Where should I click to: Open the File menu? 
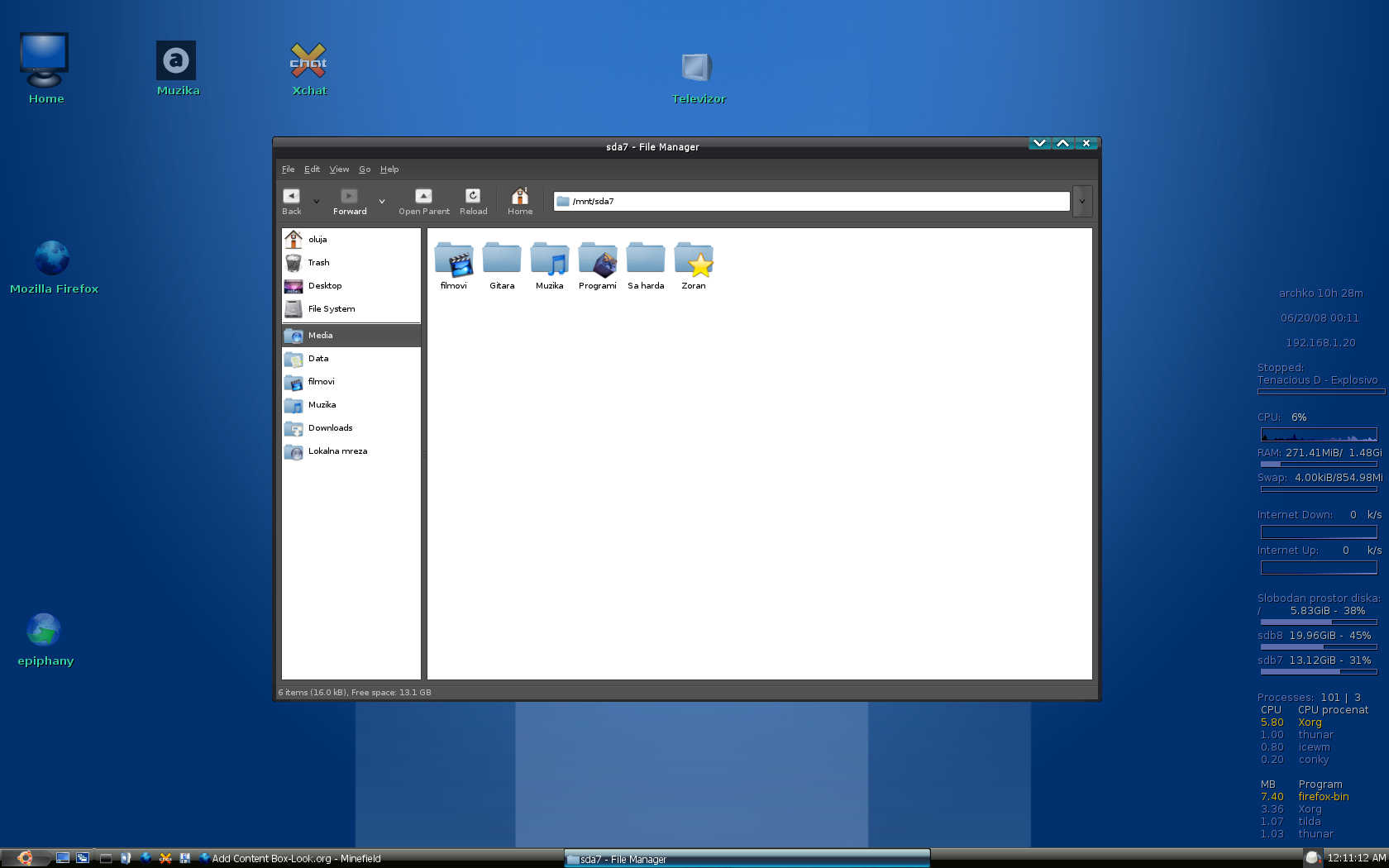tap(288, 169)
